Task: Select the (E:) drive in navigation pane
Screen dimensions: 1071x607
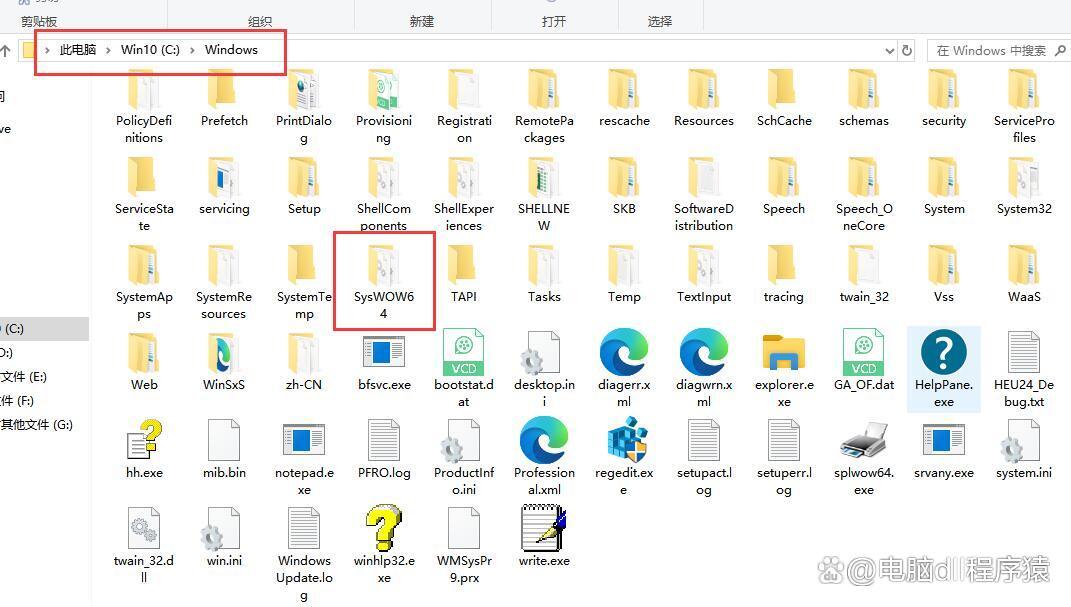Action: pyautogui.click(x=24, y=377)
